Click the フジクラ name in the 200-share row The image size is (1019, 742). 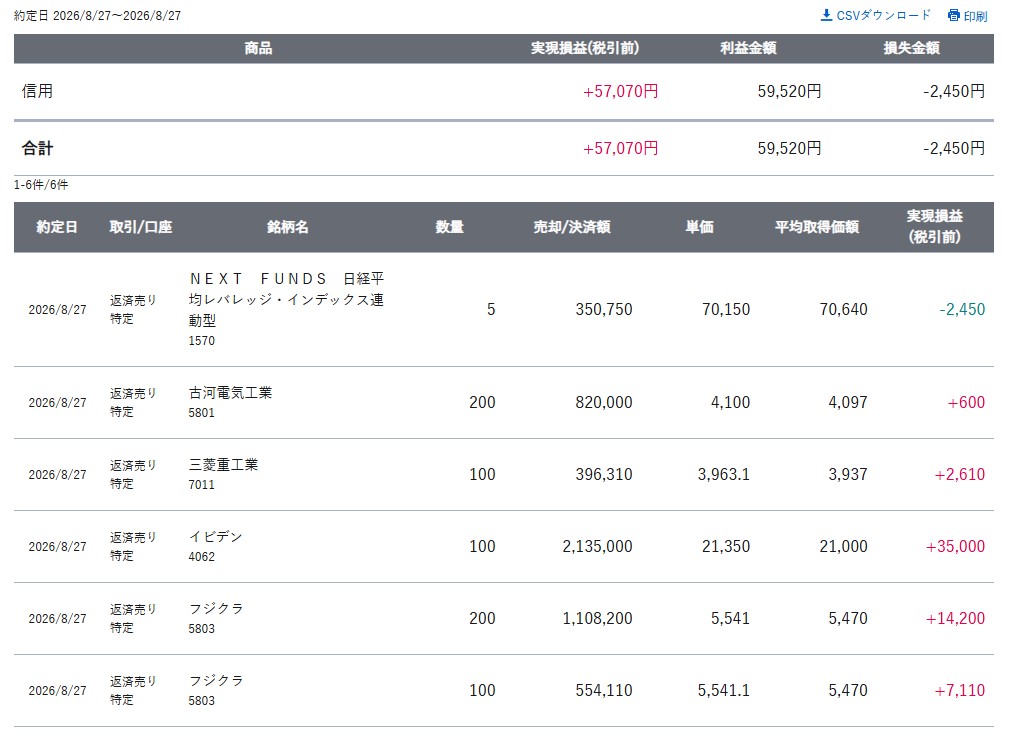click(x=216, y=609)
